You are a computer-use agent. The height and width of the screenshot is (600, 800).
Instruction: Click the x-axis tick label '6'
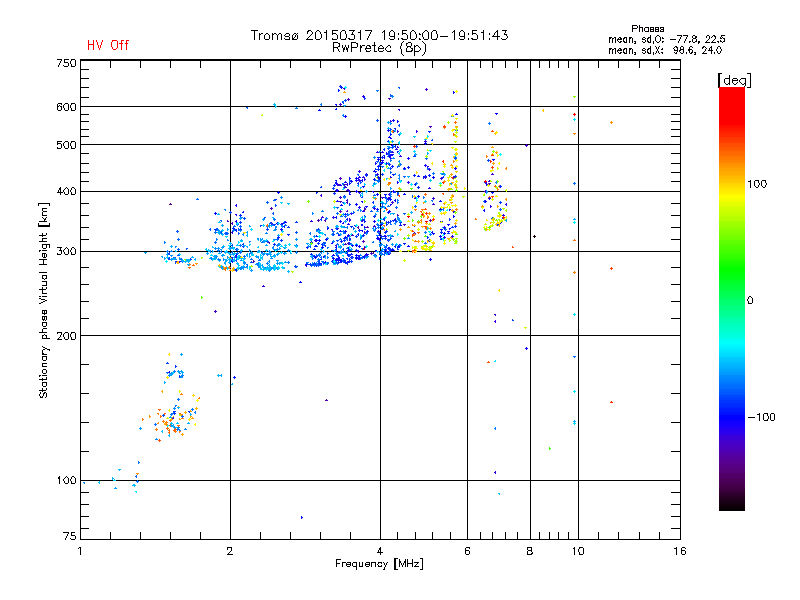[x=467, y=551]
